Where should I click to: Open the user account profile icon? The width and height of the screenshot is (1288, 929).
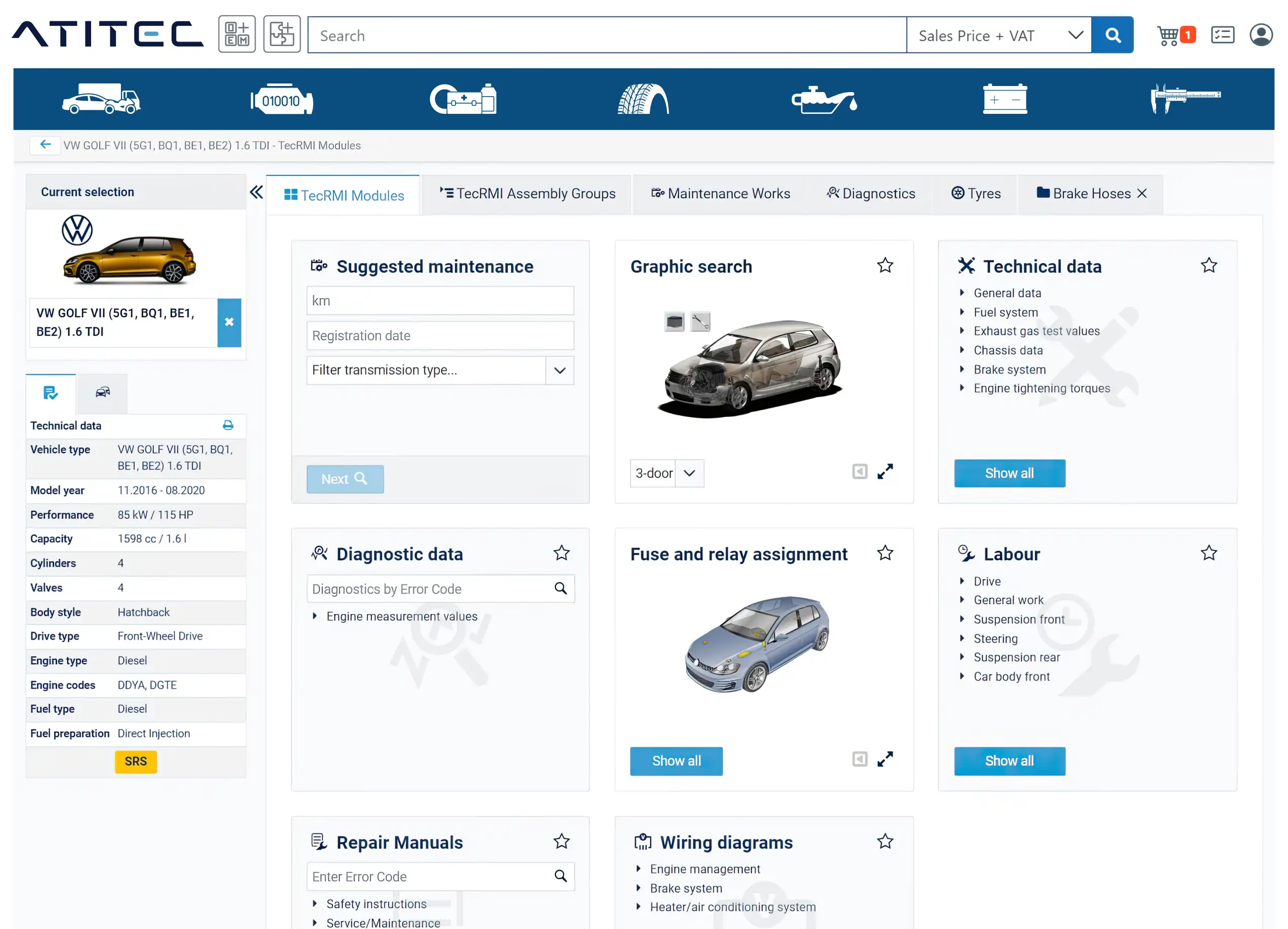pos(1261,34)
